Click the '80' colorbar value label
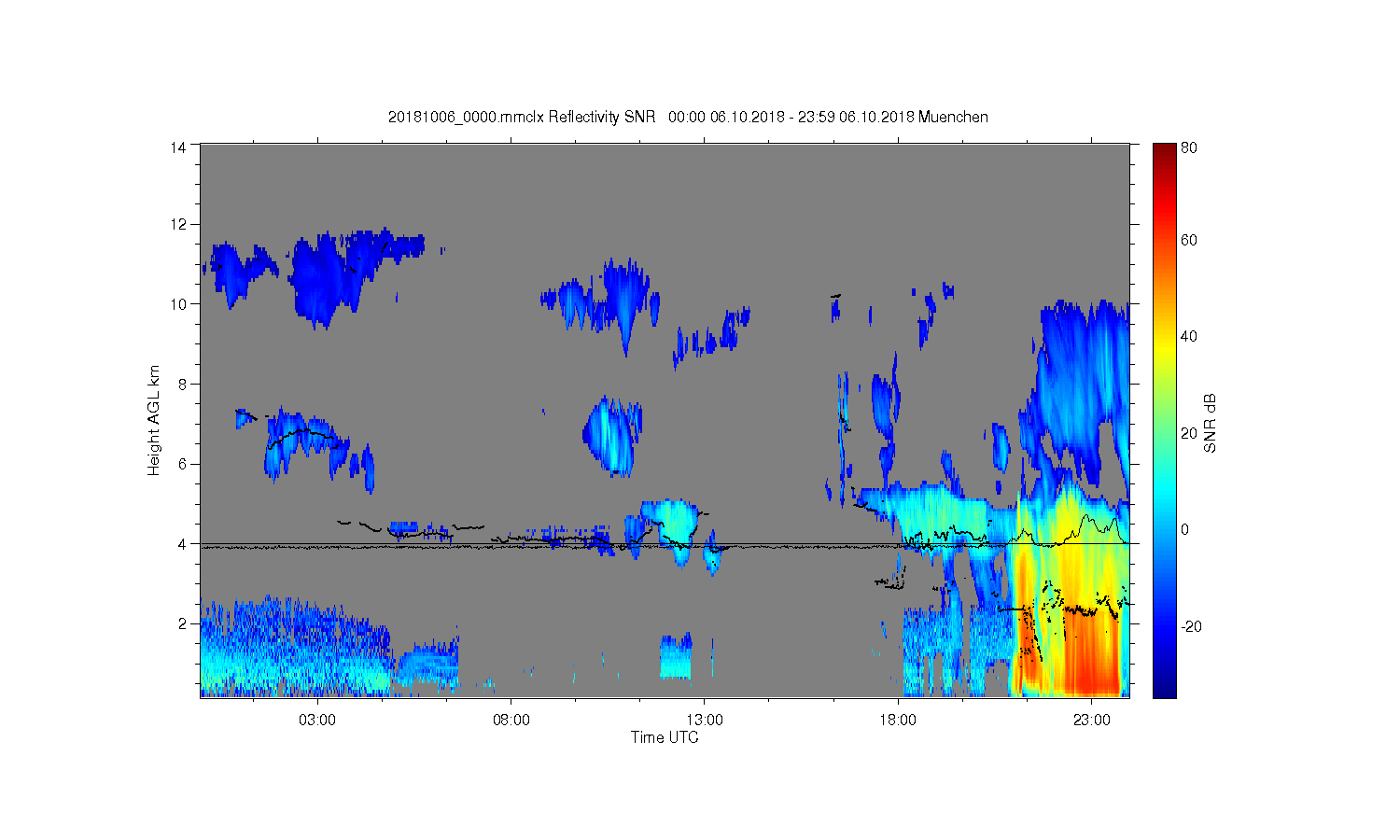 coord(1189,147)
